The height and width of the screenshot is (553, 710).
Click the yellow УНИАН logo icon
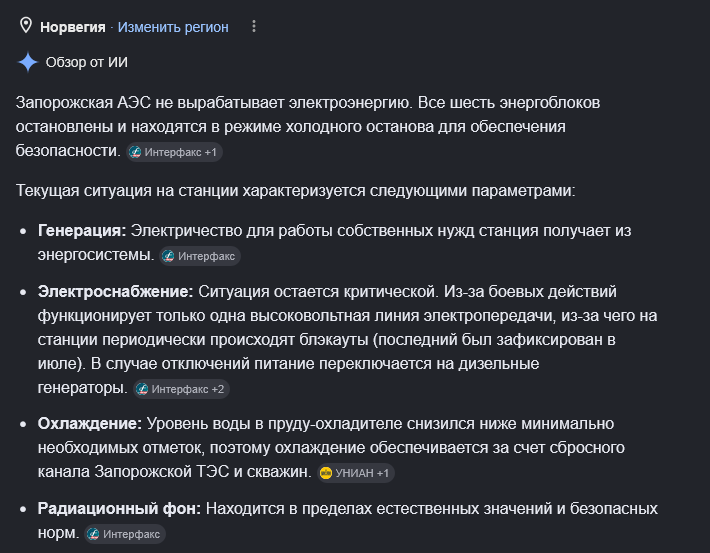(x=326, y=473)
